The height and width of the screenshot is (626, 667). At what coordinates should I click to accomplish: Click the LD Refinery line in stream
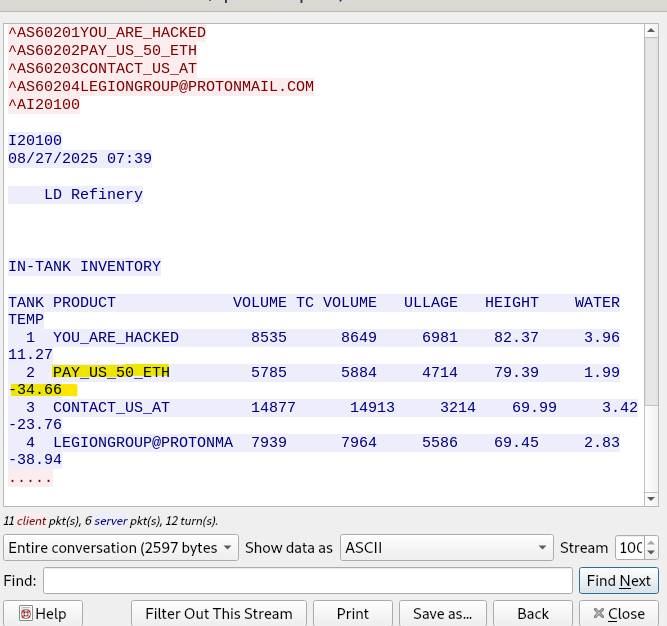pyautogui.click(x=93, y=195)
